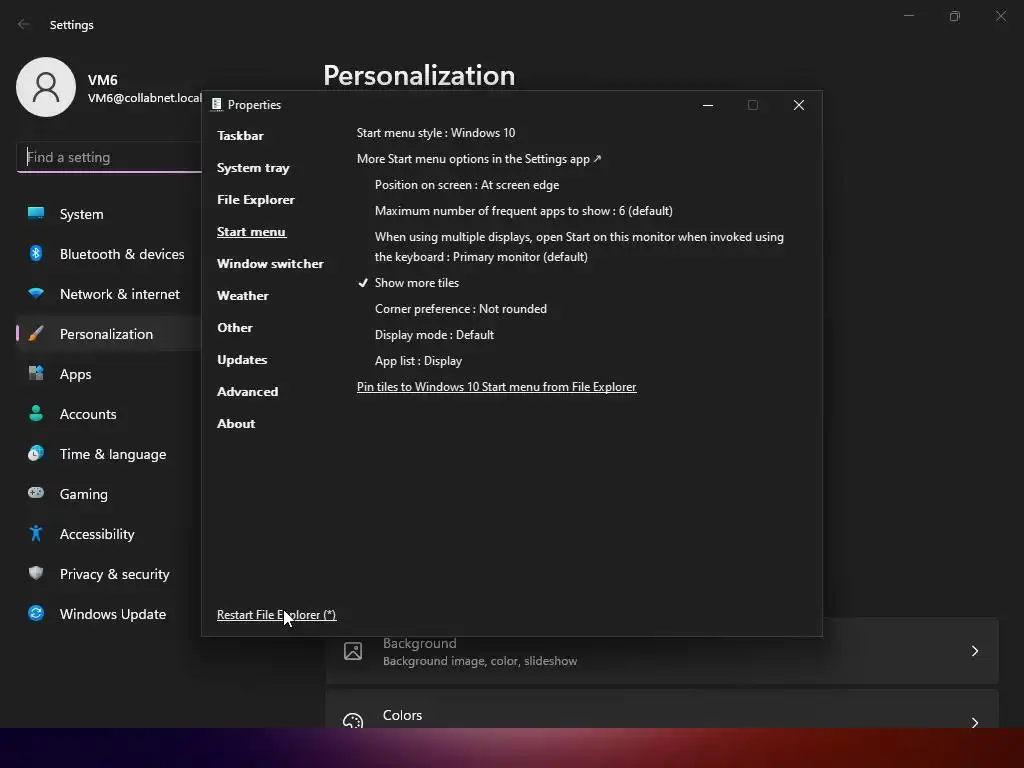The height and width of the screenshot is (768, 1024).
Task: Click the Colors palette icon in Settings
Action: pyautogui.click(x=353, y=721)
